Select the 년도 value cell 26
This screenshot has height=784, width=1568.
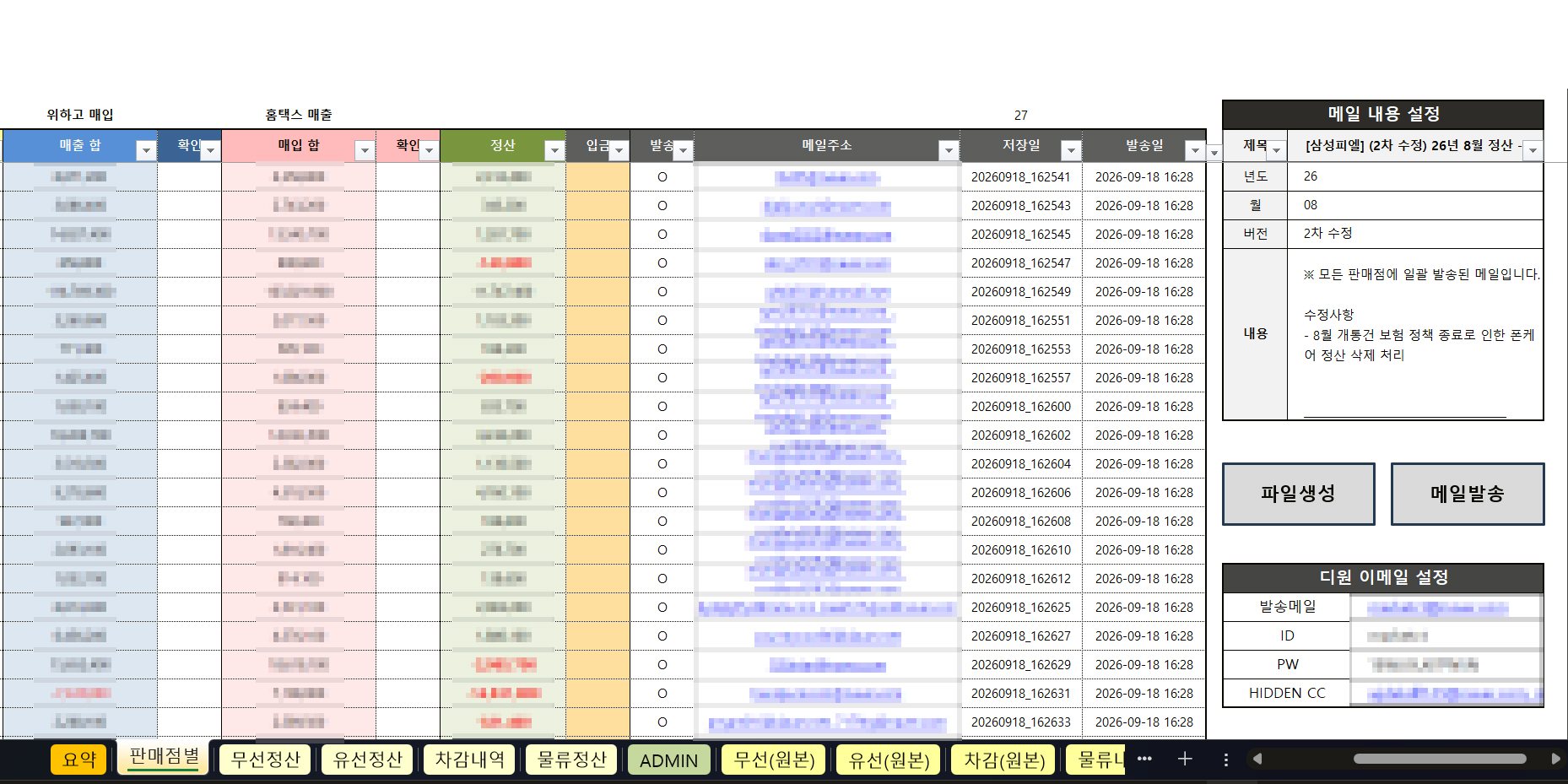1415,176
